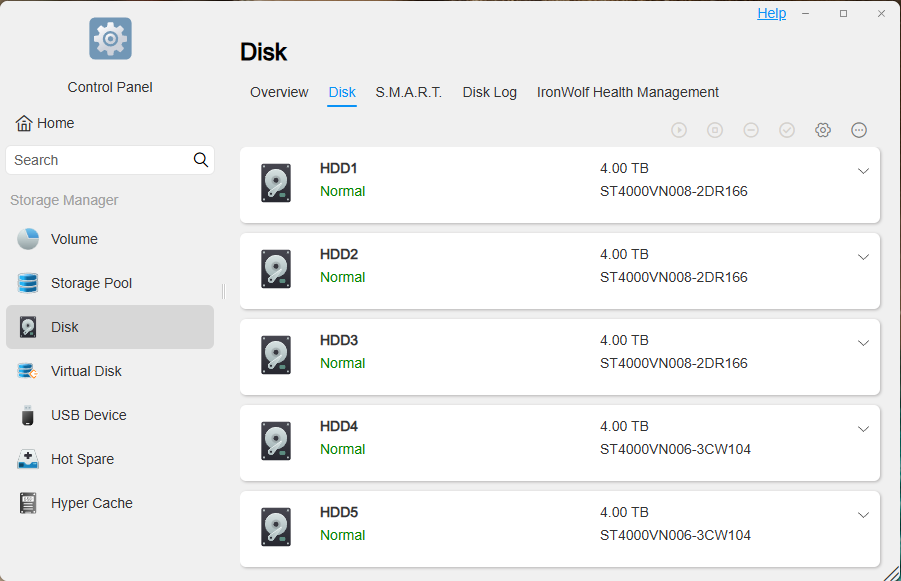Switch to IronWolf Health Management tab
This screenshot has width=901, height=581.
tap(627, 93)
